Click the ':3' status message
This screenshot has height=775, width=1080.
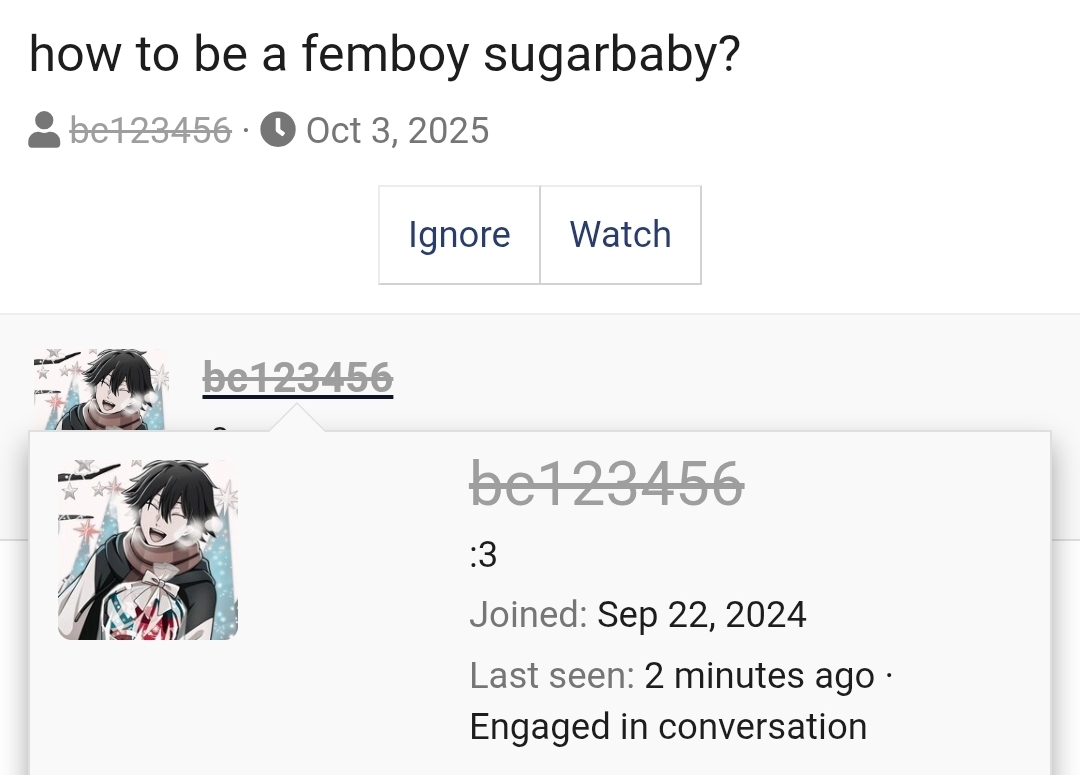(483, 556)
